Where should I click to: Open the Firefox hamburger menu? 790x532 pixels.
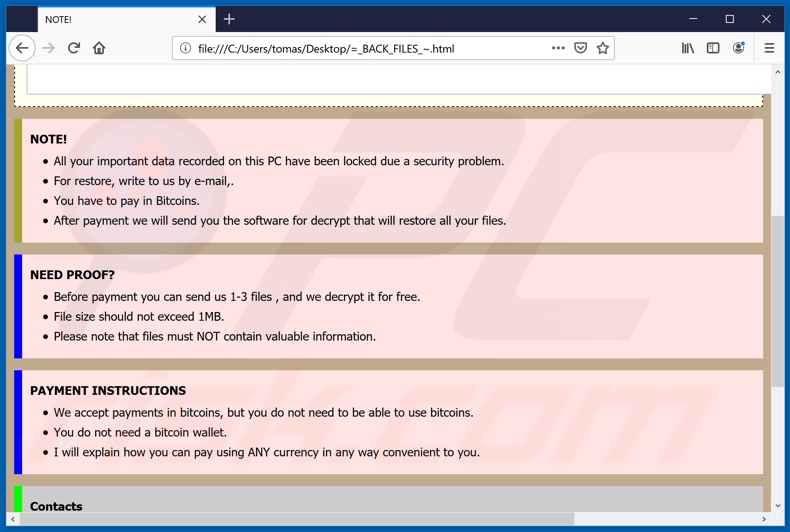click(x=769, y=48)
